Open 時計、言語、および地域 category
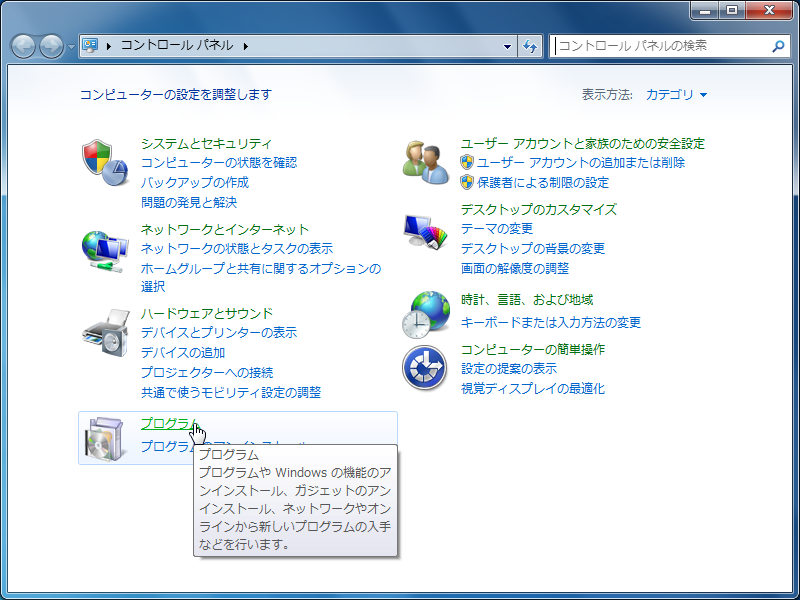800x600 pixels. [x=527, y=300]
